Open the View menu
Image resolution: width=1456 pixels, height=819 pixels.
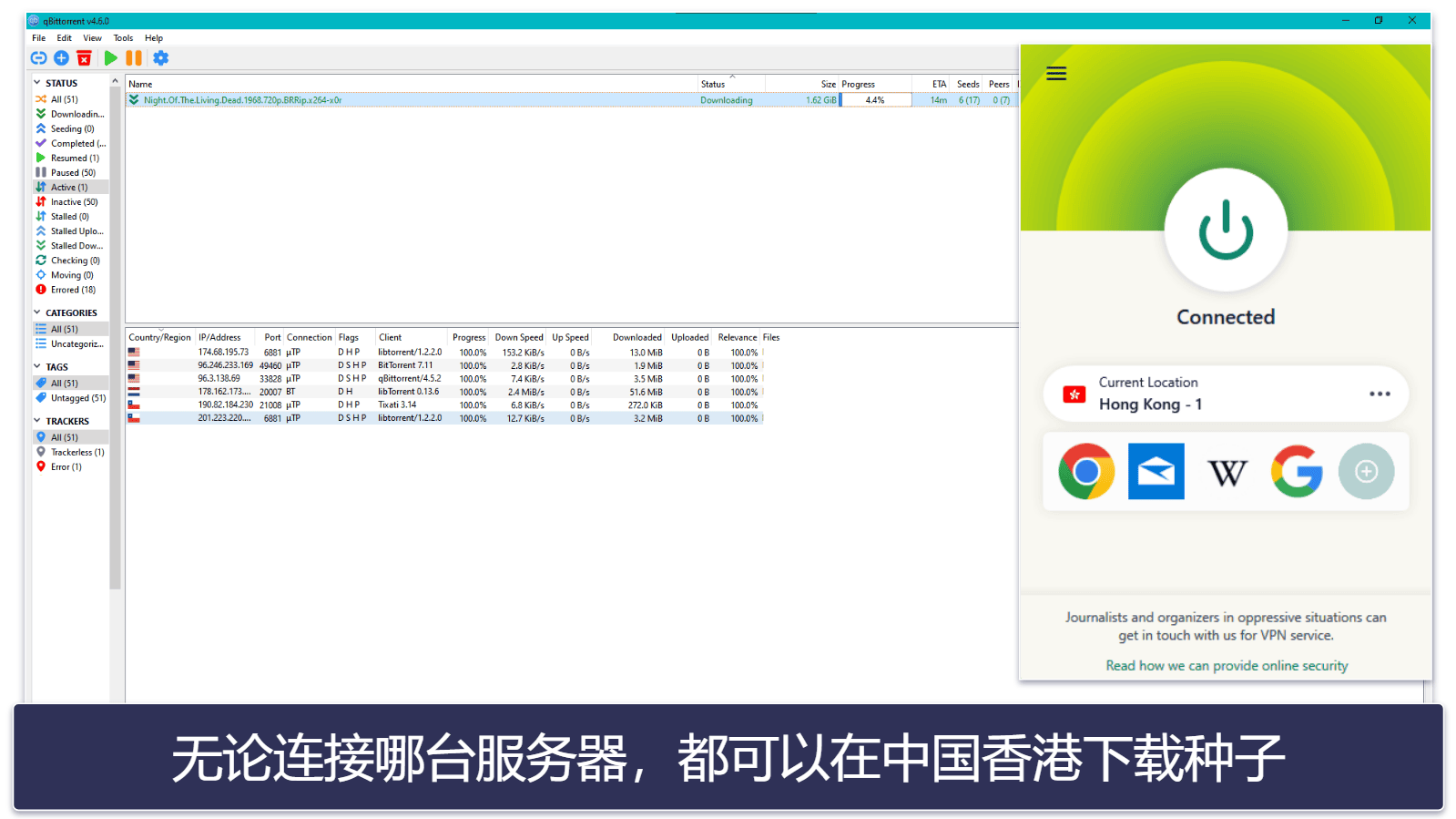click(92, 38)
